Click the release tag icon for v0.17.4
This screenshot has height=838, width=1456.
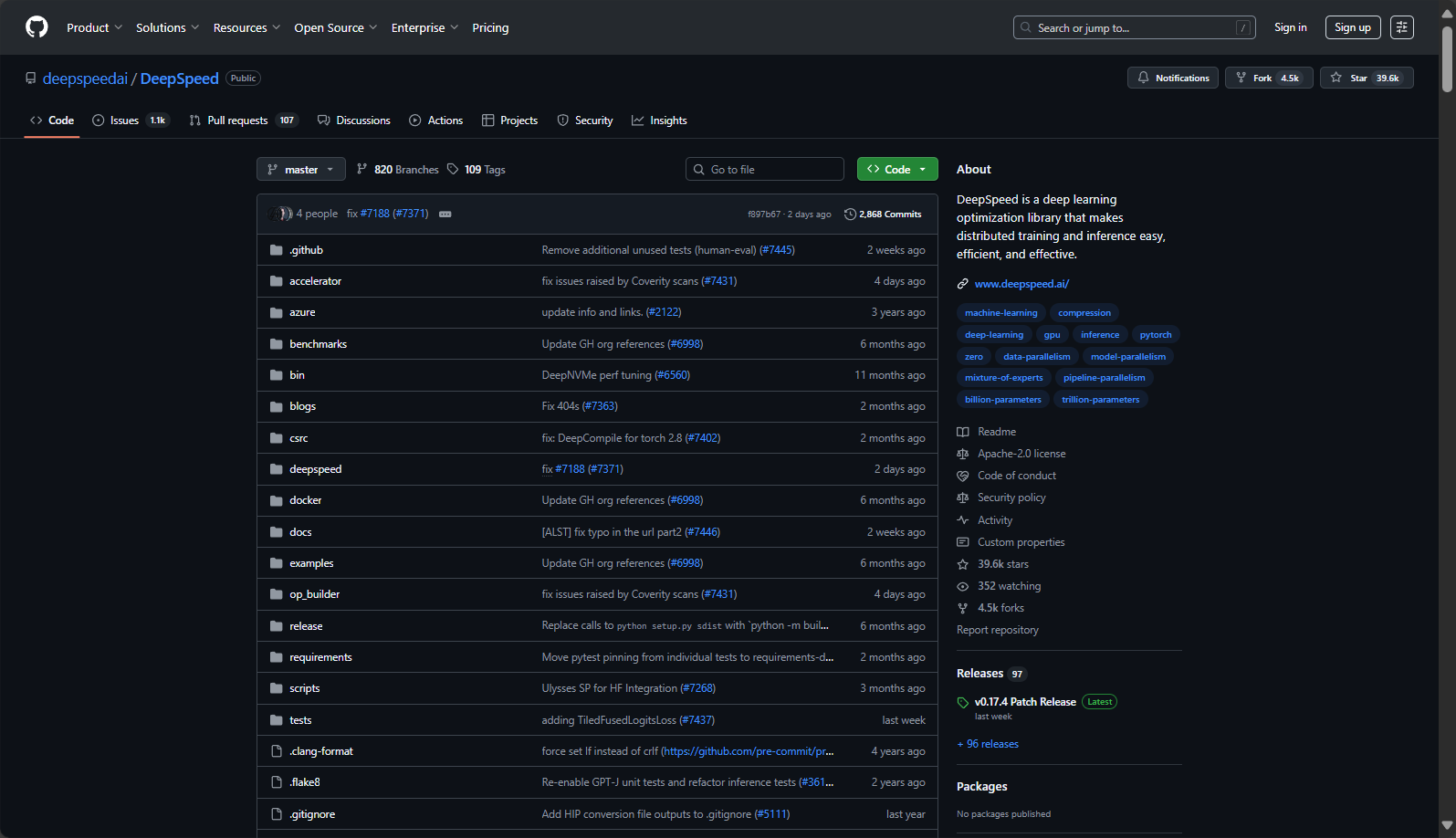962,702
